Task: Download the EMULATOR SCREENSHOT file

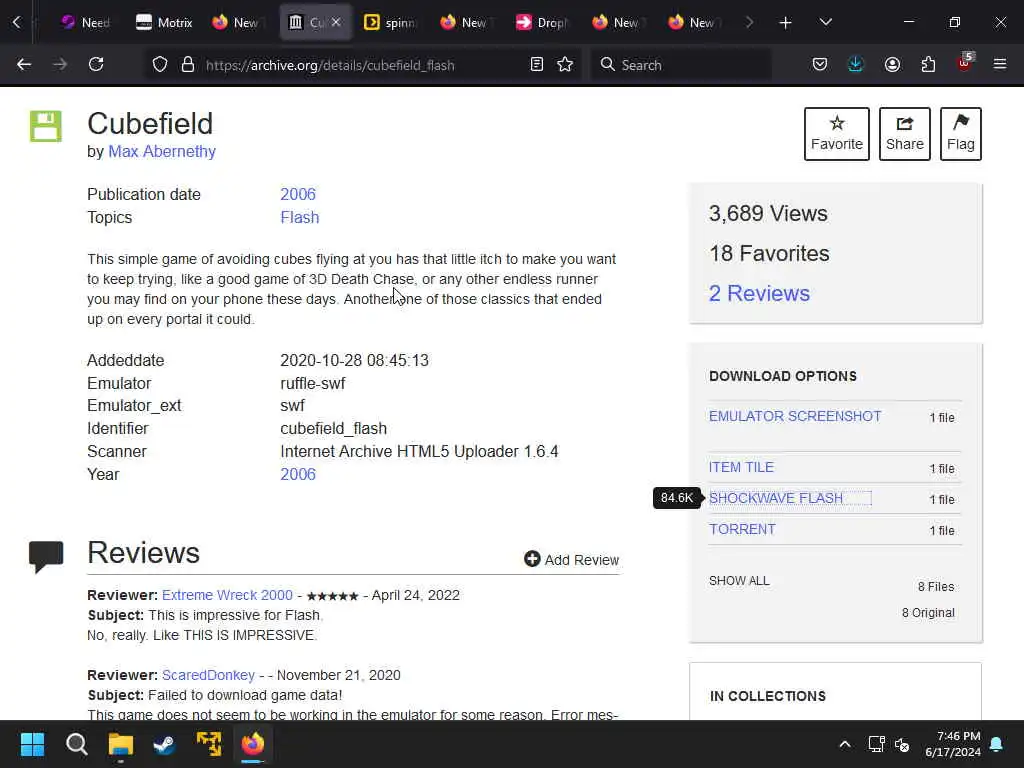Action: tap(795, 417)
